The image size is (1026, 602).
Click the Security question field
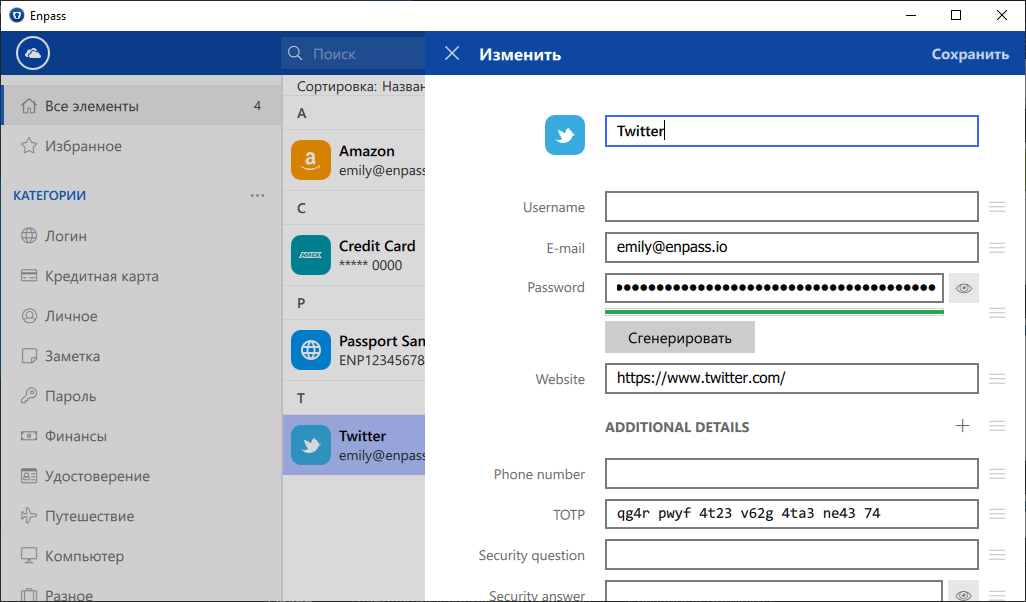click(792, 554)
